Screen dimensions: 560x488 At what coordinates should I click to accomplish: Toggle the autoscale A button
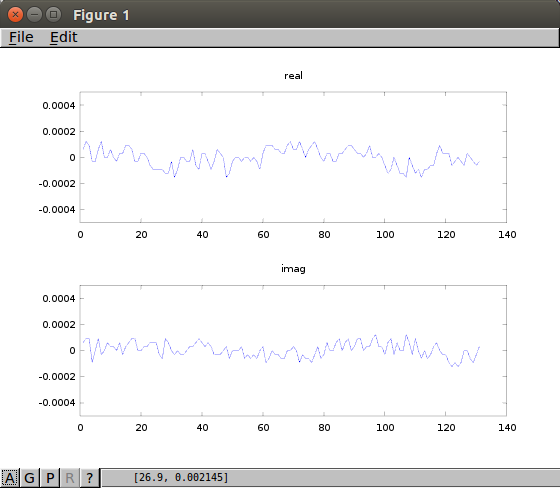tap(10, 478)
